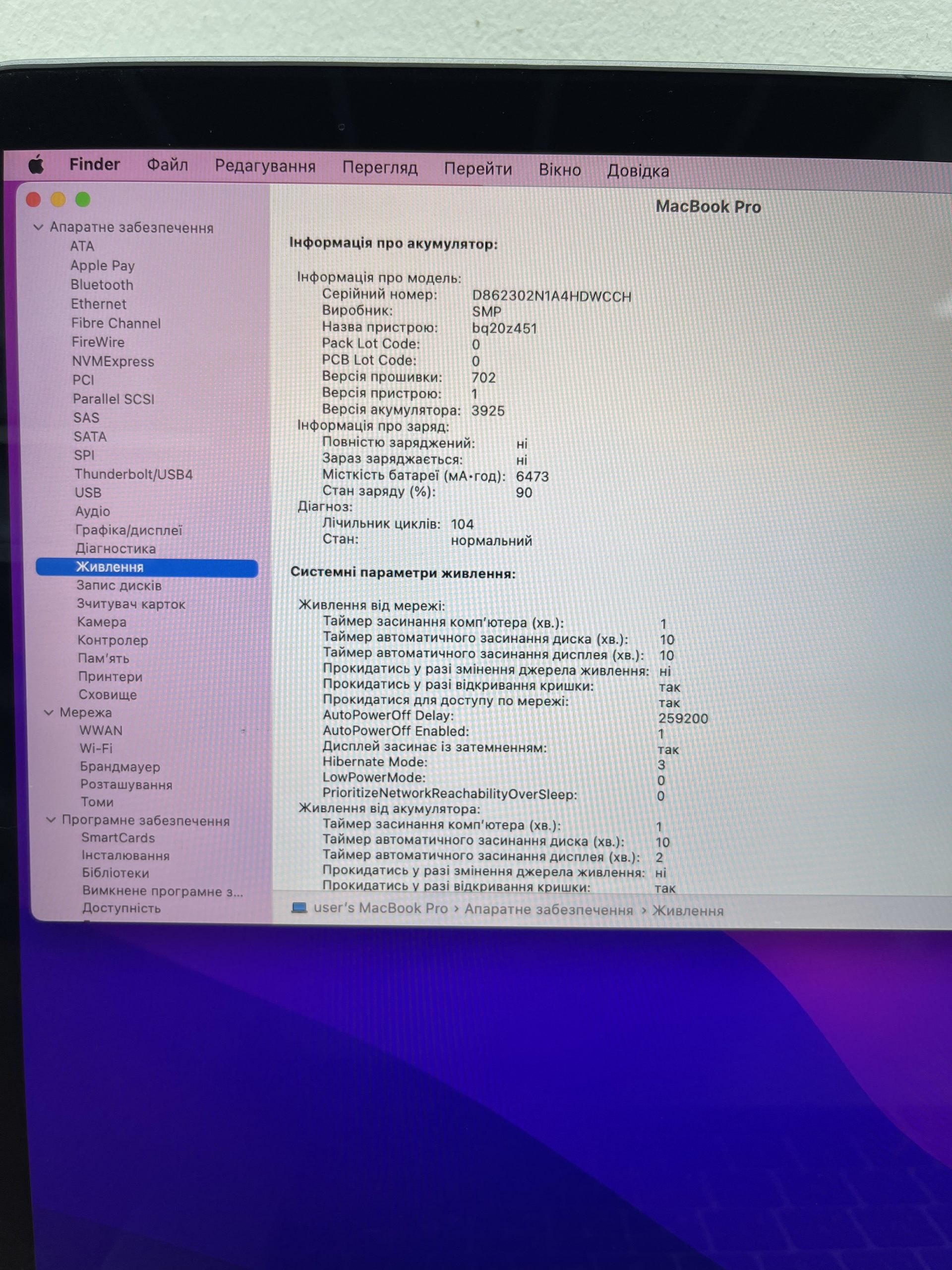Viewport: 952px width, 1270px height.
Task: Select Бібліотеки in the sidebar
Action: coord(116,873)
